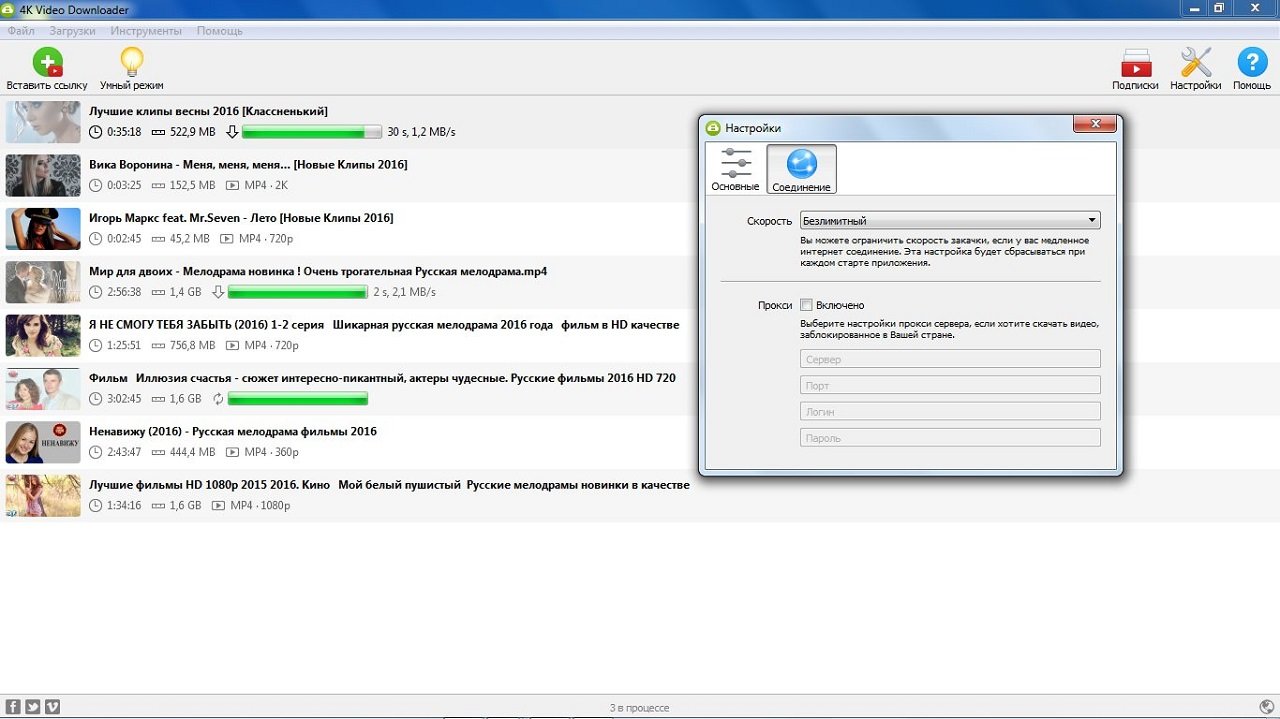1280x719 pixels.
Task: Open the Facebook icon in status bar
Action: pos(13,707)
